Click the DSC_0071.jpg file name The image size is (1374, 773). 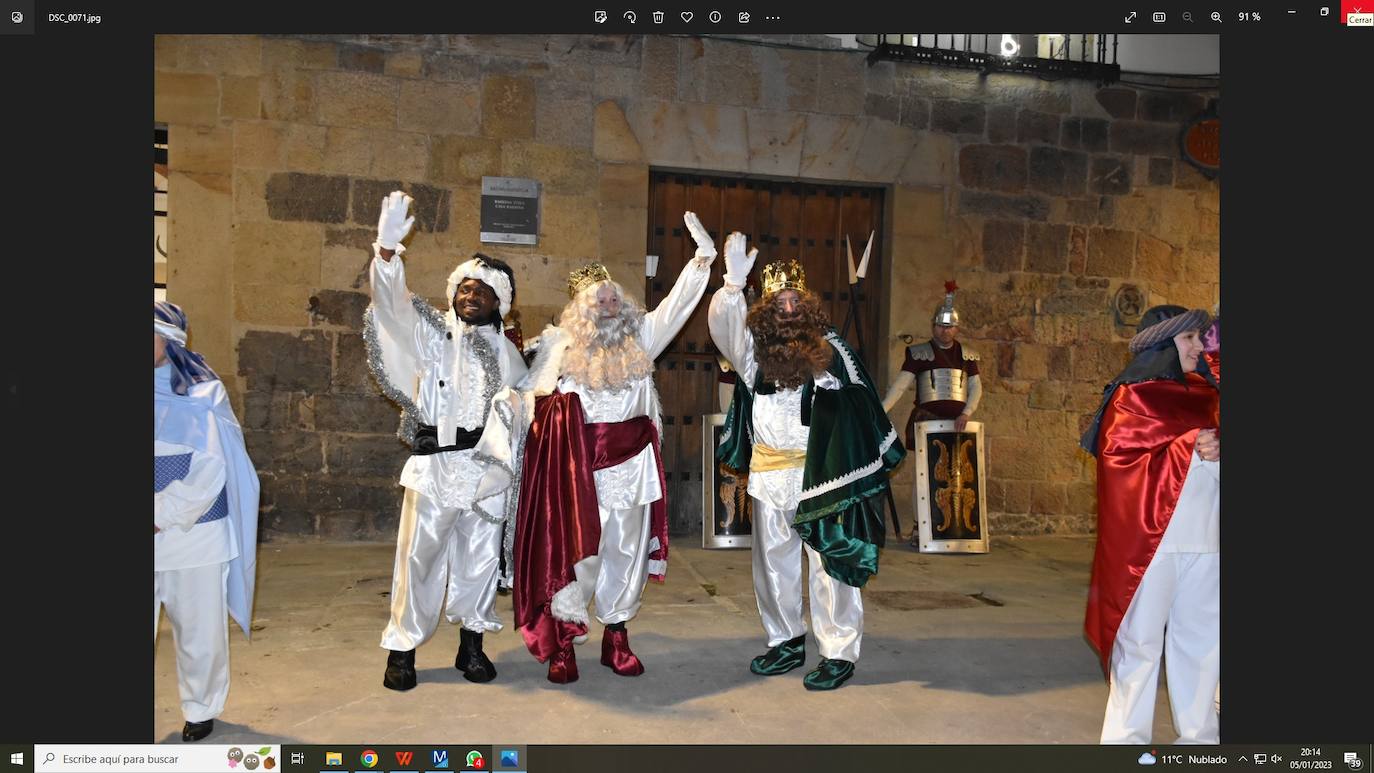(74, 18)
